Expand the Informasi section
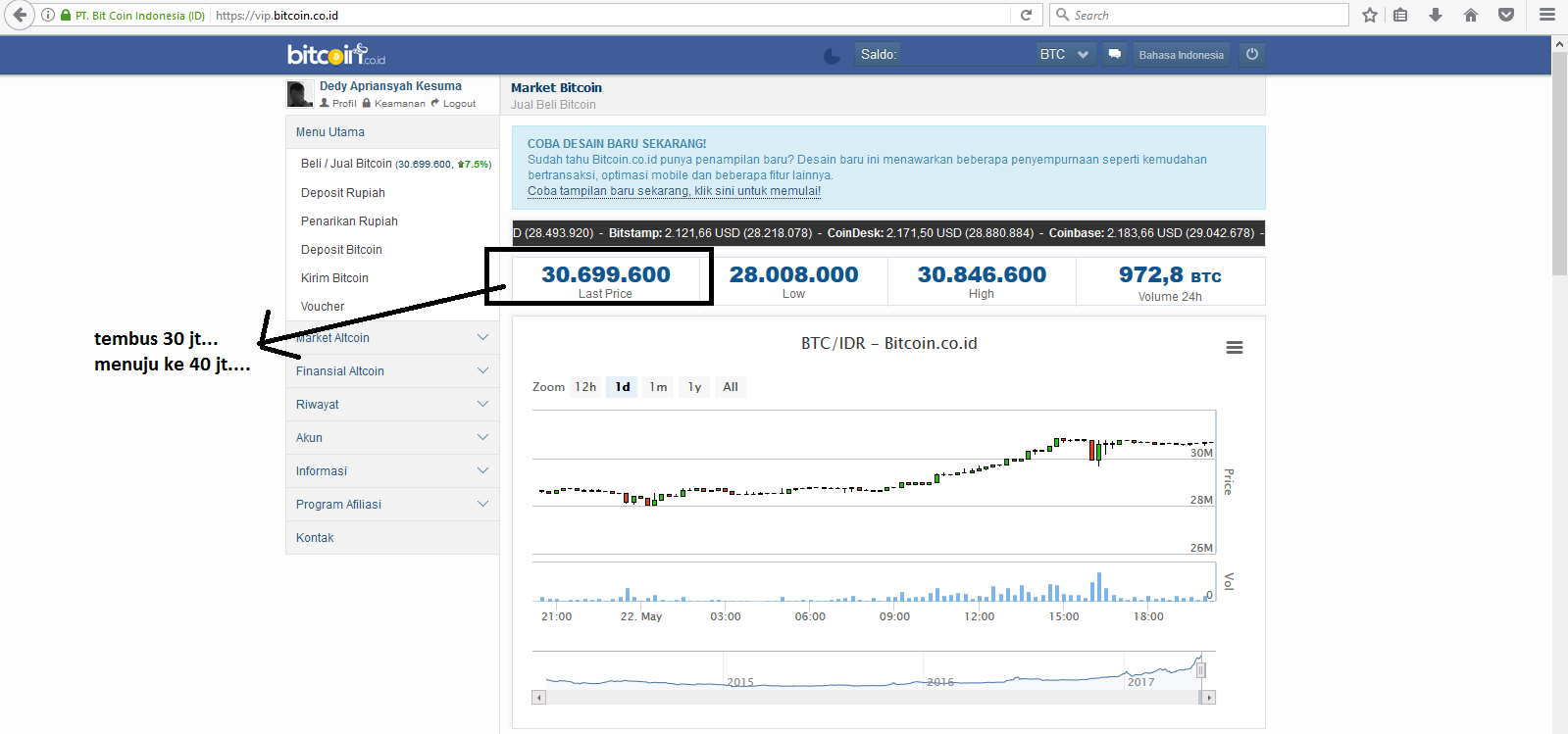 tap(392, 471)
